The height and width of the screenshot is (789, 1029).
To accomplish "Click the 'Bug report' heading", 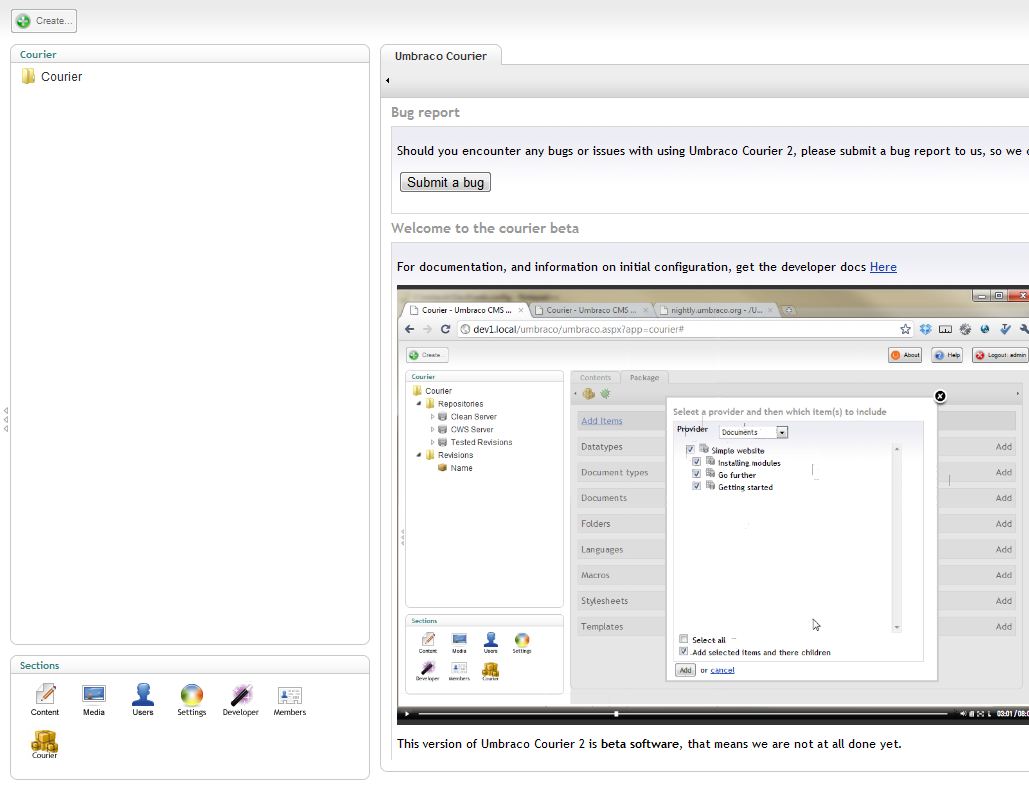I will pyautogui.click(x=425, y=112).
